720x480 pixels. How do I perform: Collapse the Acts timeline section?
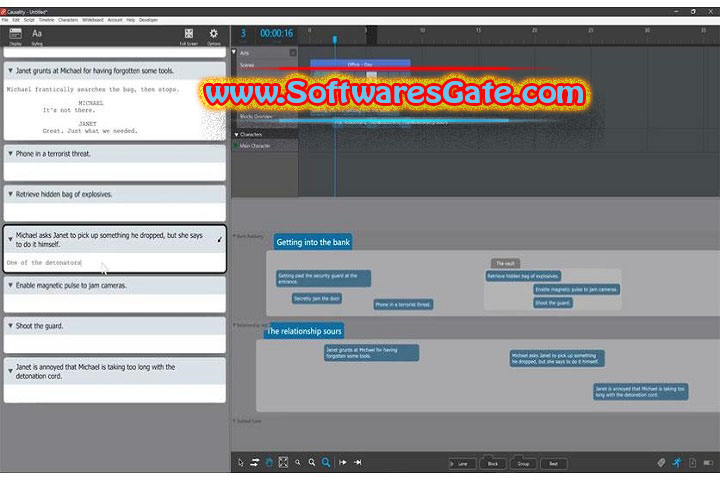[234, 52]
